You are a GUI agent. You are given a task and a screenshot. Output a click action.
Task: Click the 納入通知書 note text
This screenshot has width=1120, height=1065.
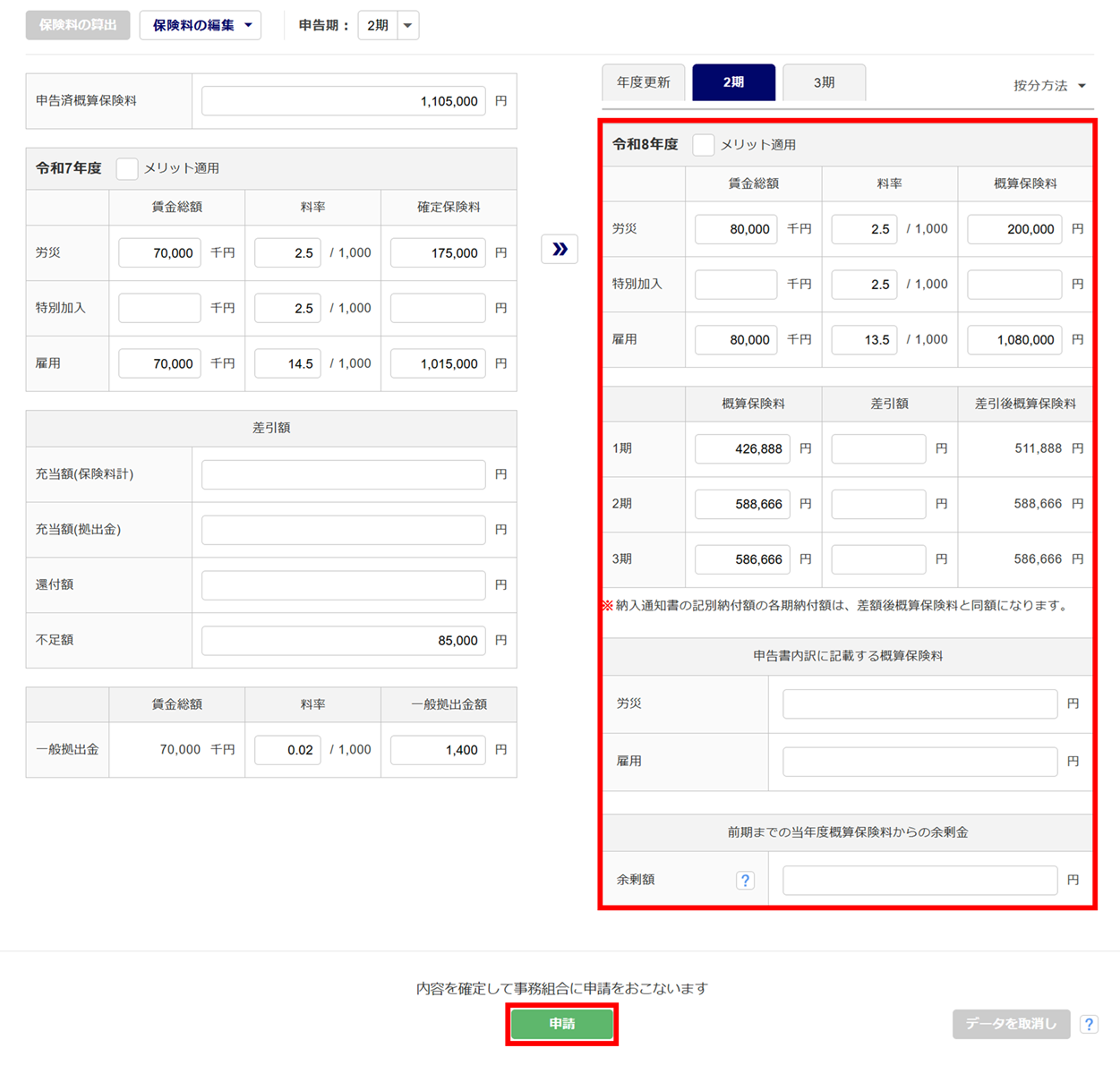pyautogui.click(x=836, y=606)
